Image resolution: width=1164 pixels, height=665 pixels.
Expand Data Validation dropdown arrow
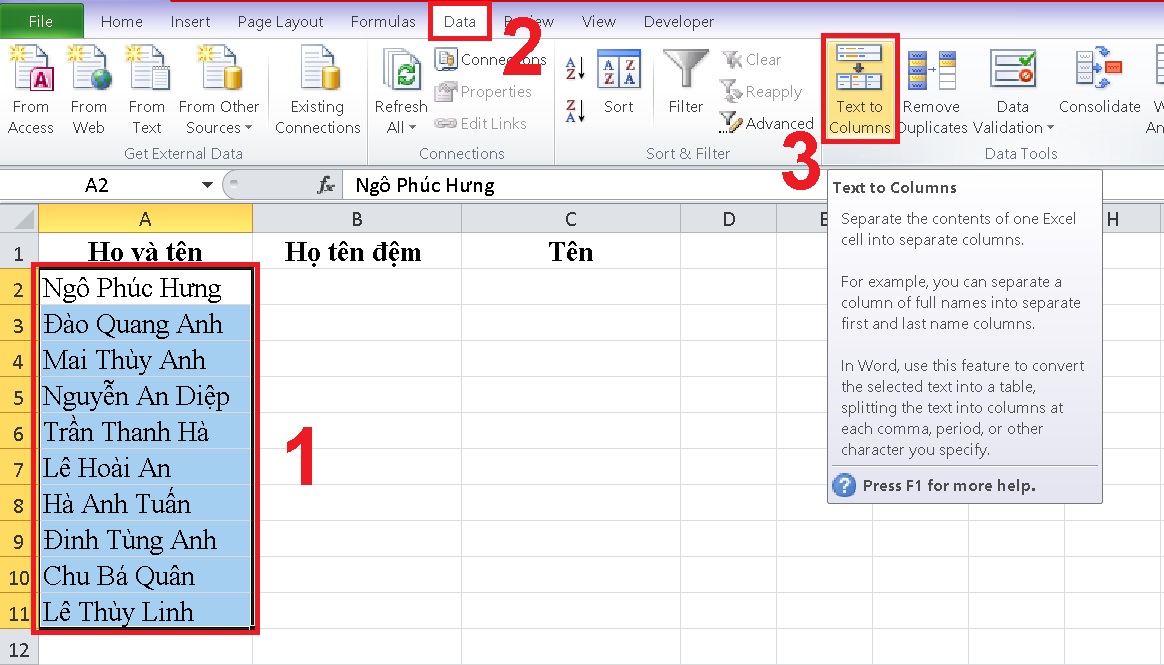coord(1050,128)
